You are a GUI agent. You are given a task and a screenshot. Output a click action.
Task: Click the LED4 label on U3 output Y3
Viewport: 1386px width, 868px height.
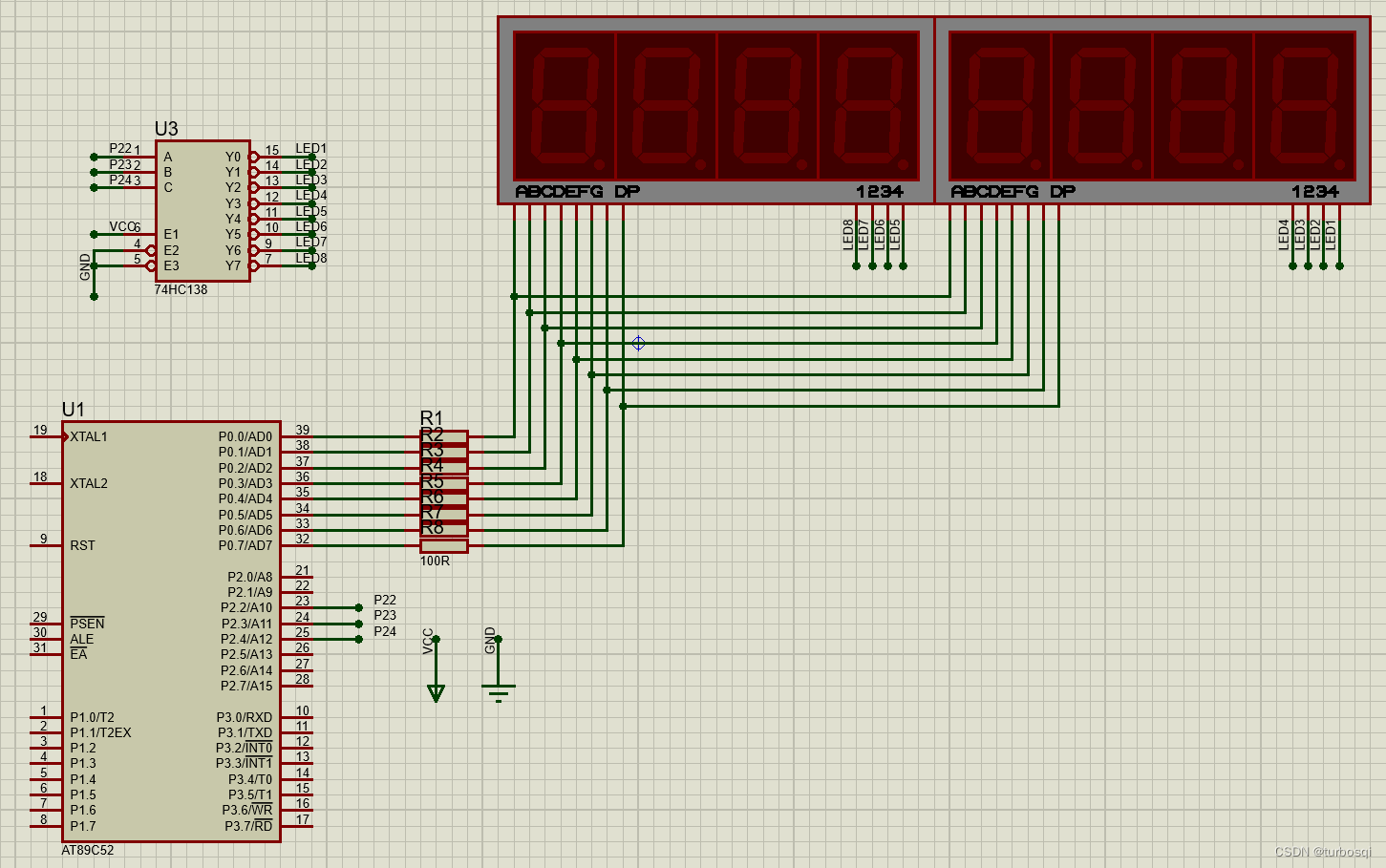311,196
